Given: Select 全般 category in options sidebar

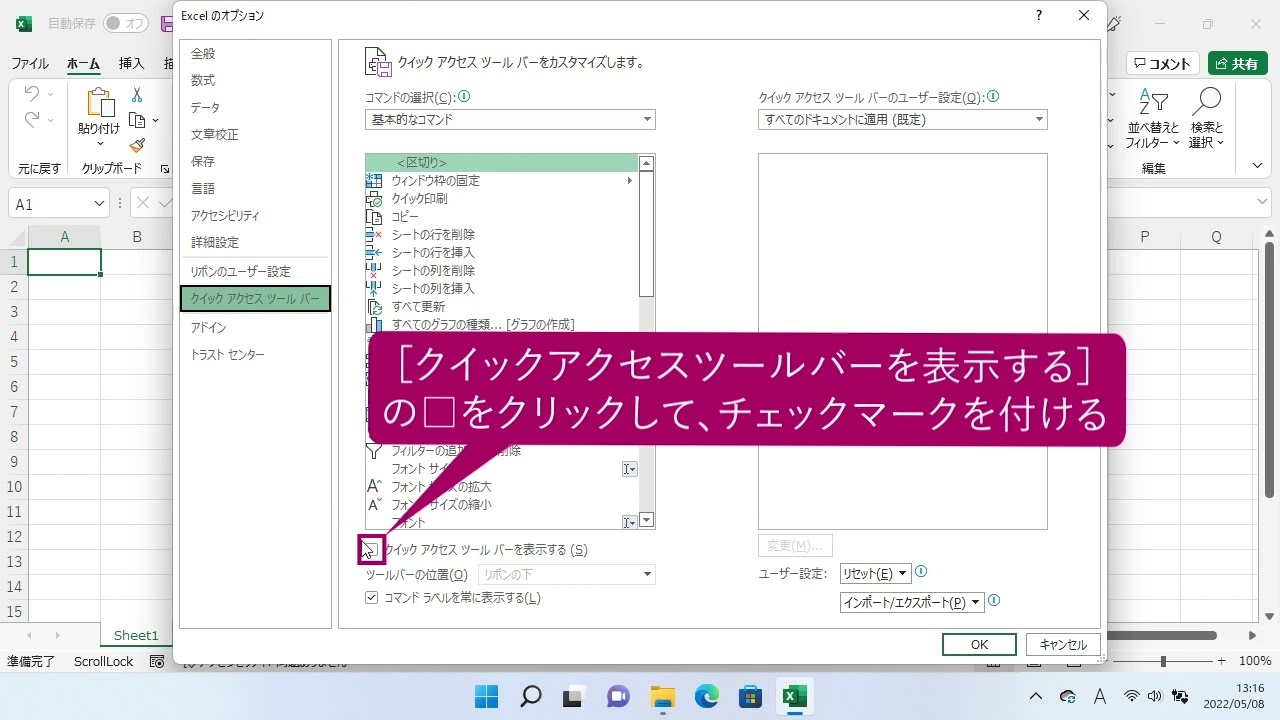Looking at the screenshot, I should click(203, 54).
